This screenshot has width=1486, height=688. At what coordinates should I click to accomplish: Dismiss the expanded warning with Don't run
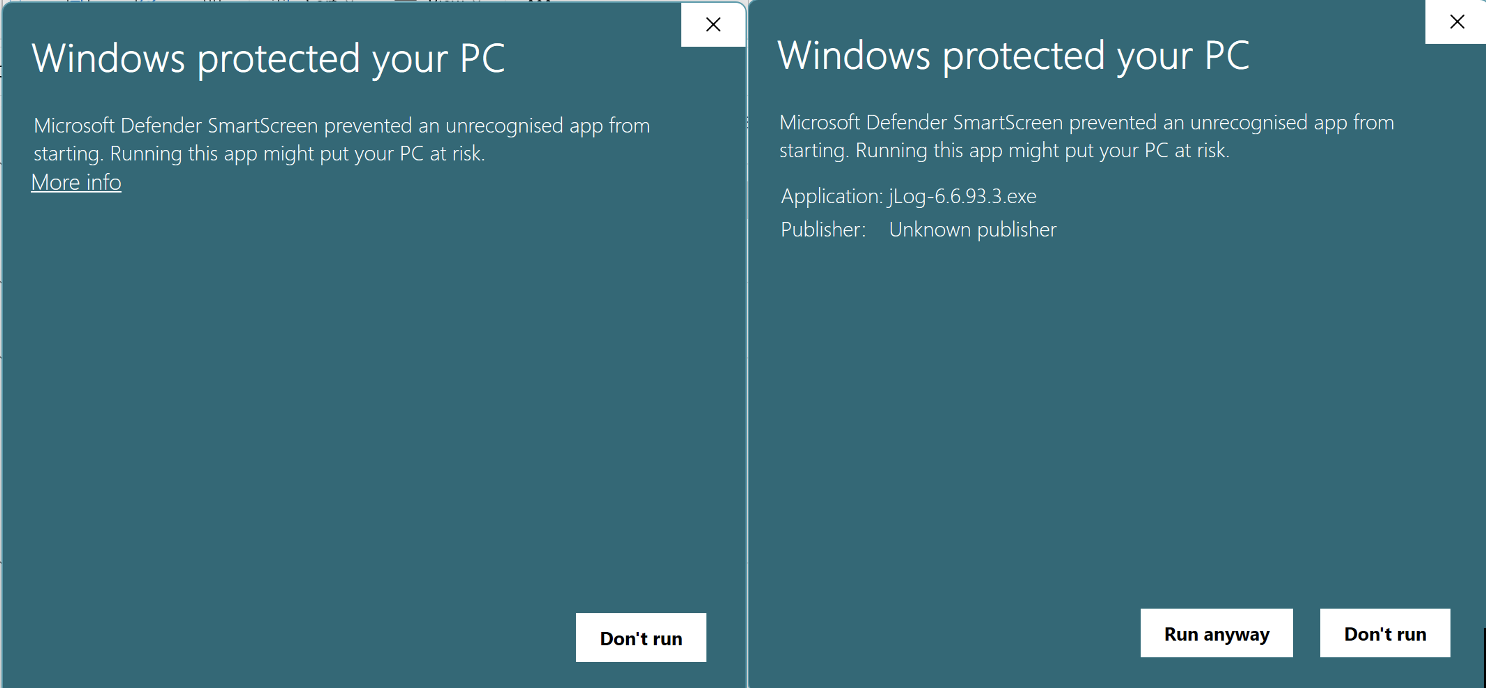(x=1384, y=632)
